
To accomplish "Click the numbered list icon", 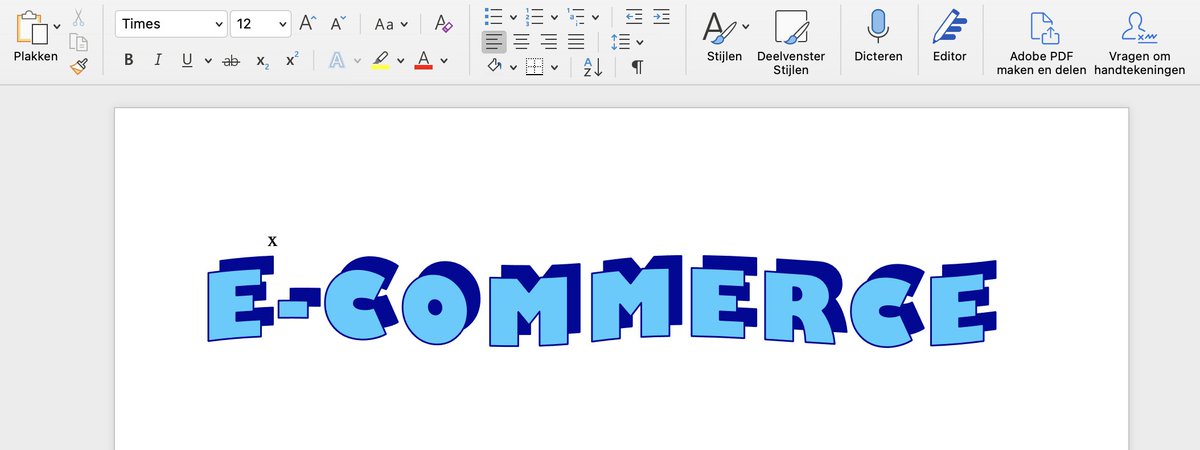I will 534,16.
